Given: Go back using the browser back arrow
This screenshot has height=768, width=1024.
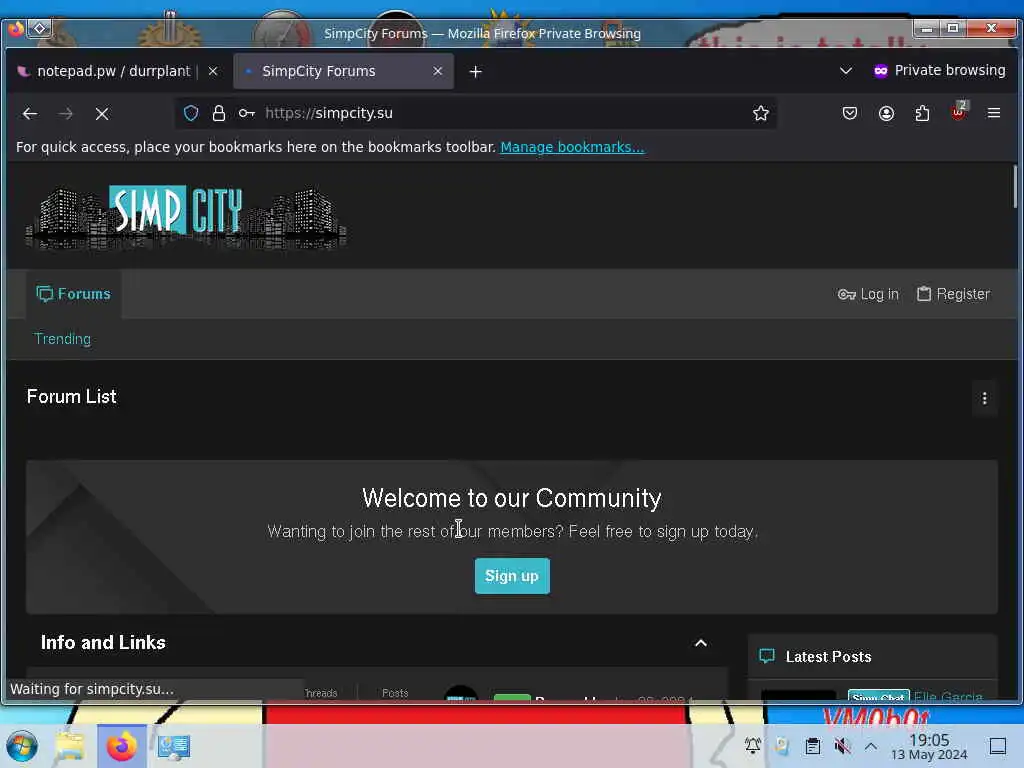Looking at the screenshot, I should tap(30, 114).
